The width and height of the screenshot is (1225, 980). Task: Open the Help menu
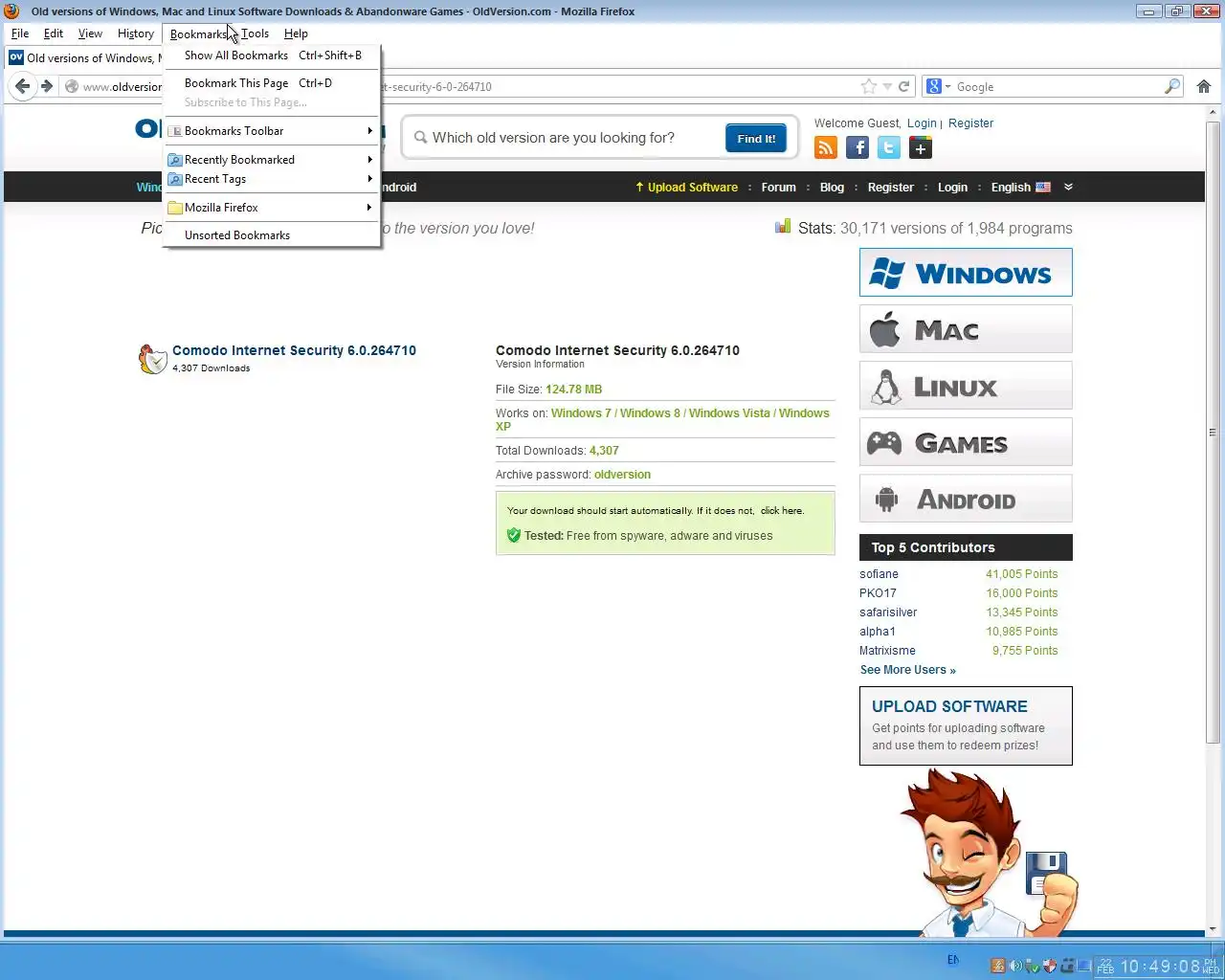[x=296, y=33]
